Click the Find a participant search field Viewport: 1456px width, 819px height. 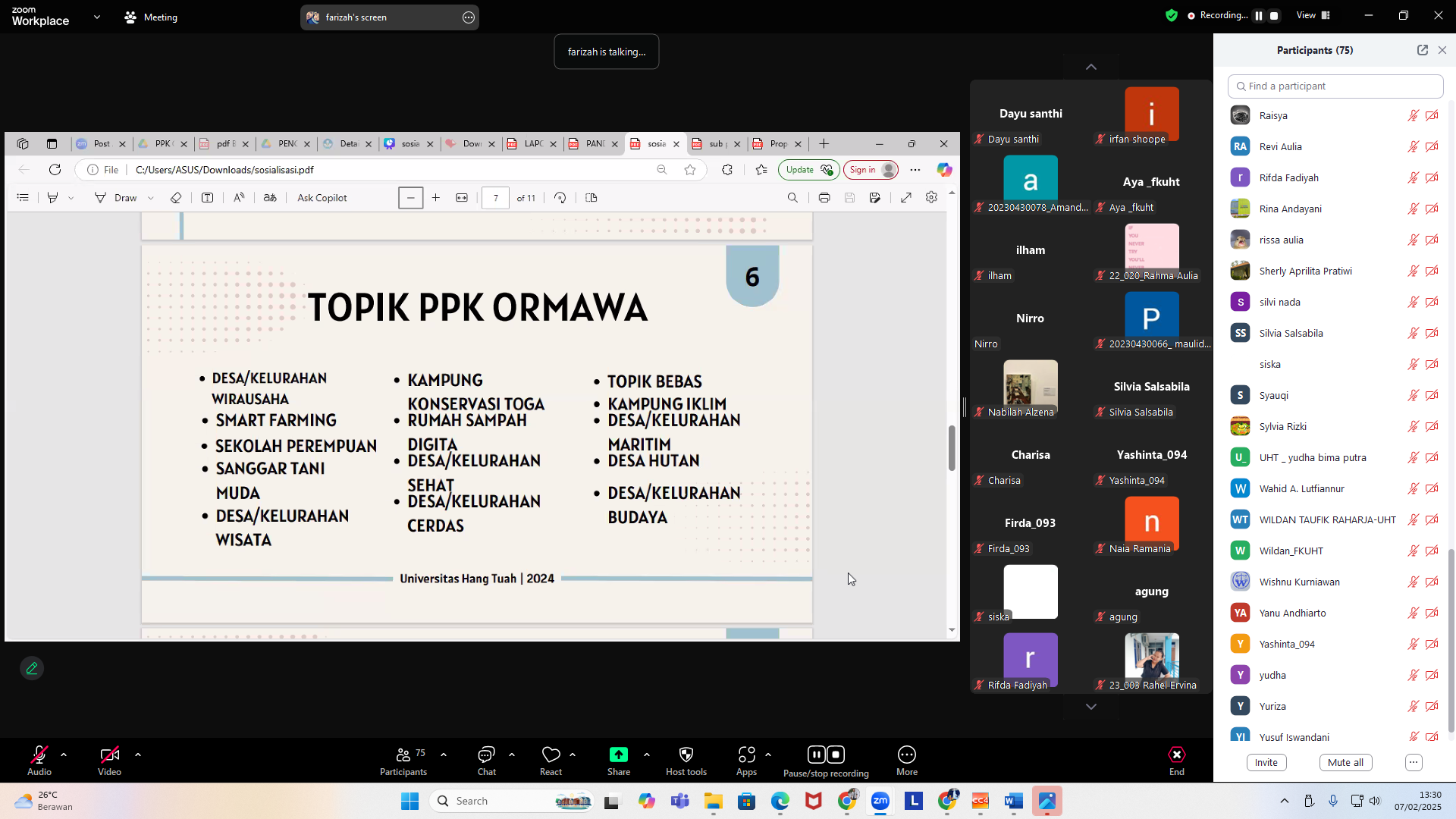pyautogui.click(x=1335, y=86)
